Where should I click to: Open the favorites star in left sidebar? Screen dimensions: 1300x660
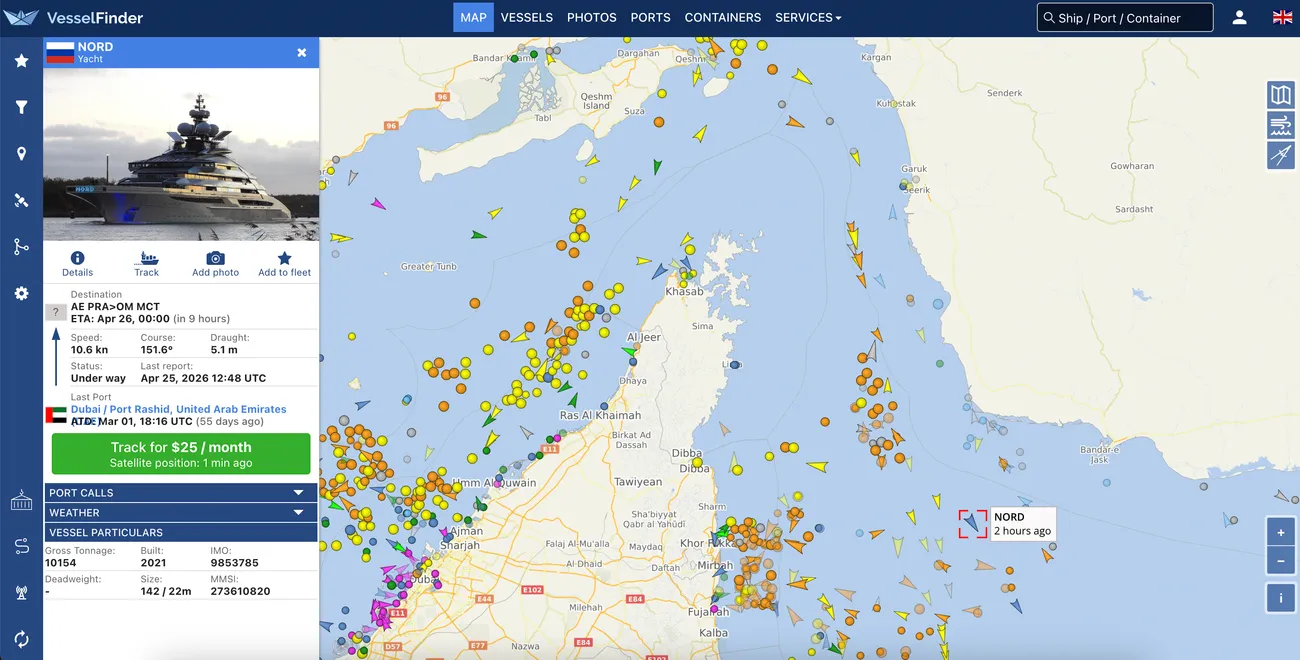21,61
